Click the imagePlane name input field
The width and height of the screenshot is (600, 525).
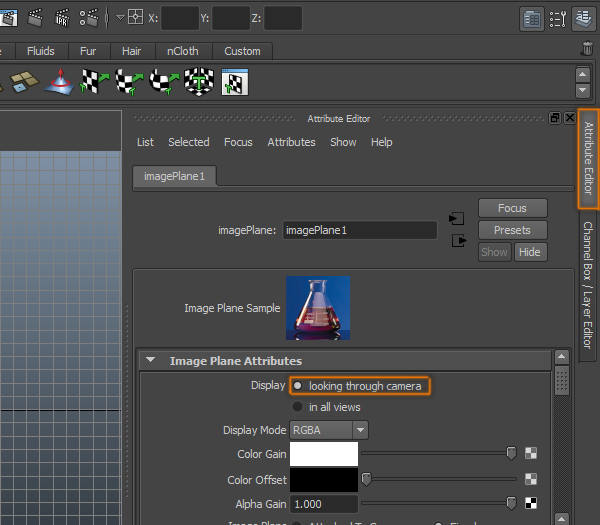[x=360, y=230]
